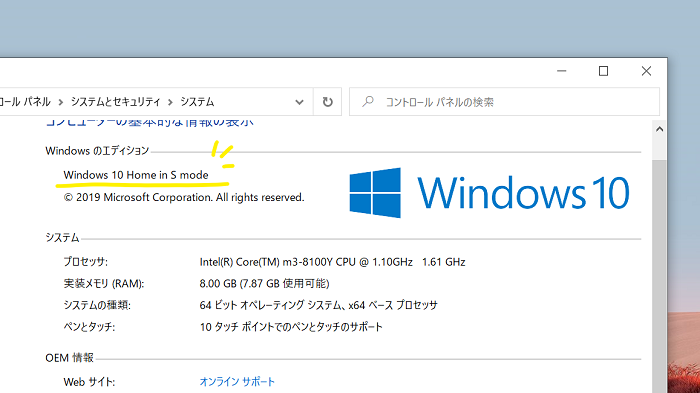Maximize the System window
The image size is (700, 393).
pyautogui.click(x=604, y=71)
